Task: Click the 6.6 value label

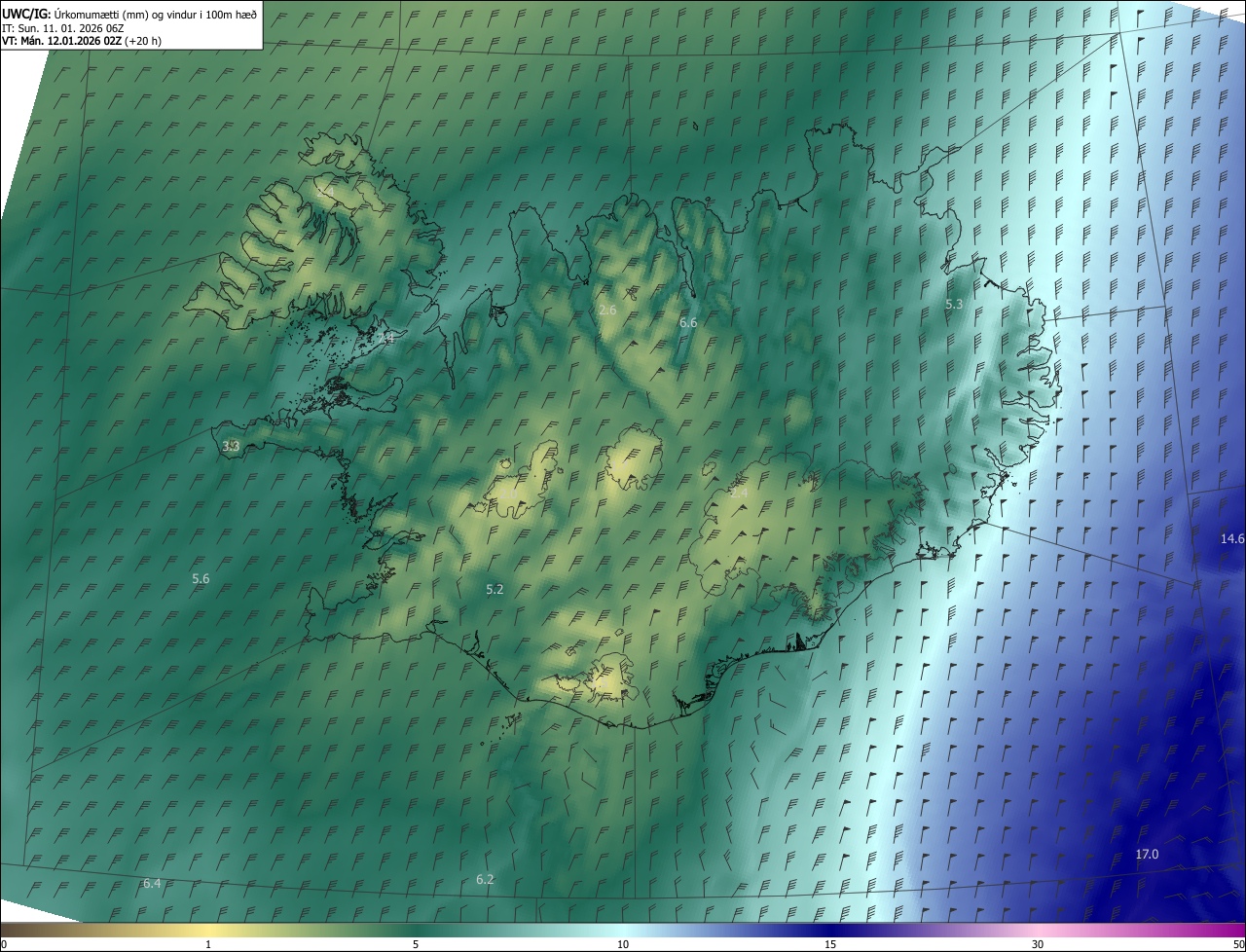Action: click(x=688, y=322)
